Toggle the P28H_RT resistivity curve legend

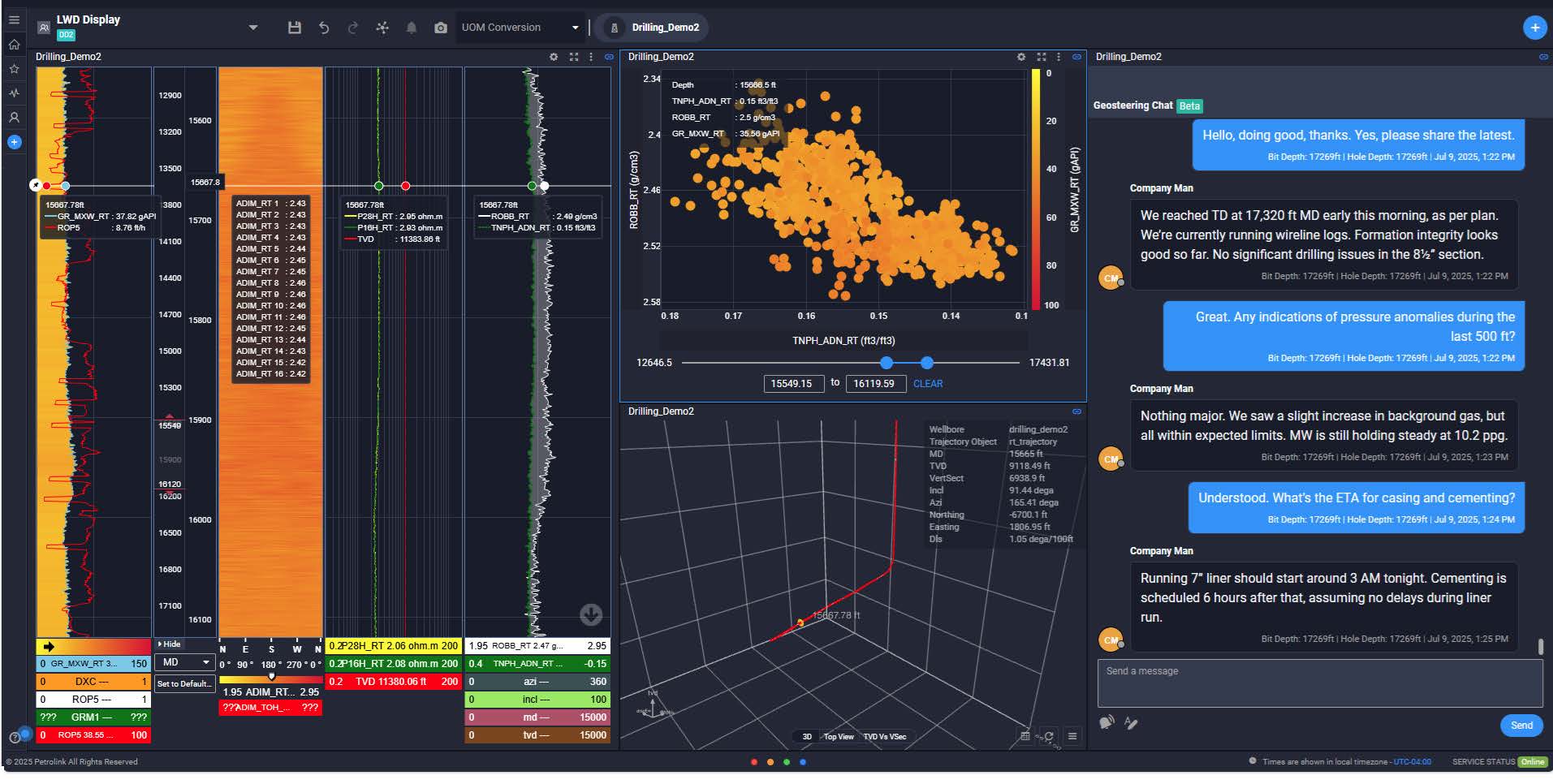[x=393, y=646]
